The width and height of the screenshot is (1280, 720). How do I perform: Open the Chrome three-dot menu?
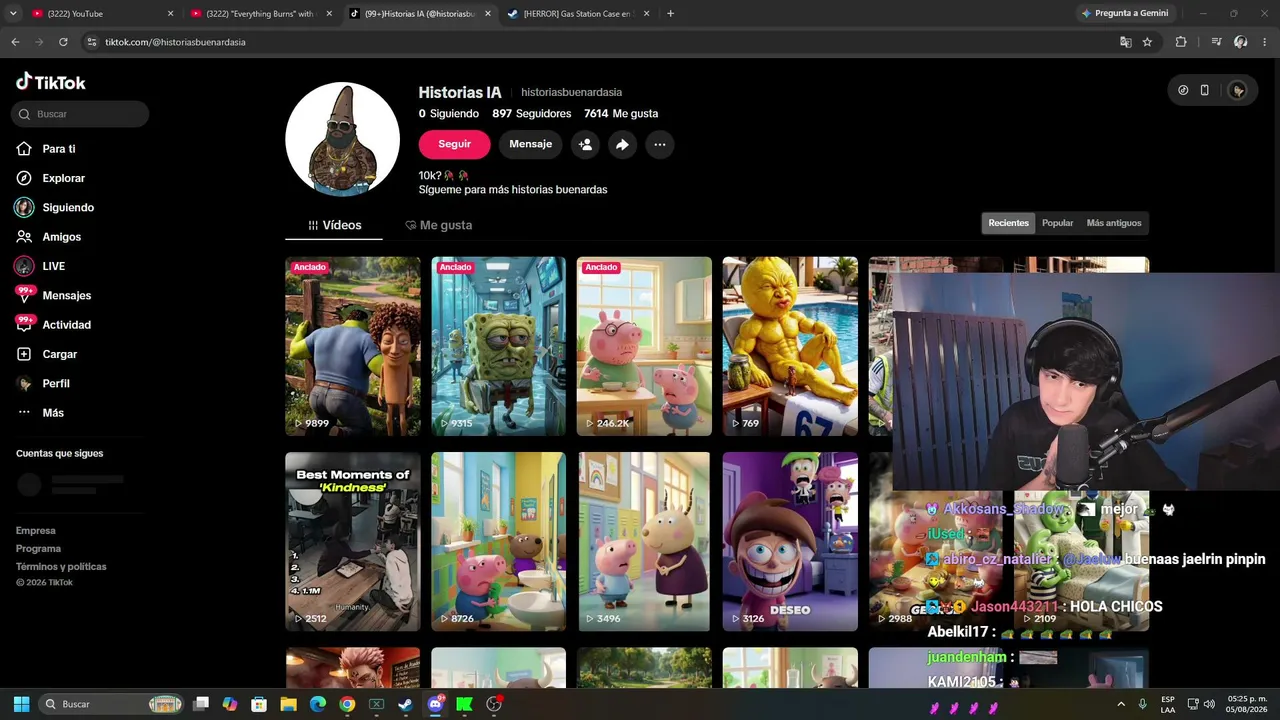(1265, 42)
